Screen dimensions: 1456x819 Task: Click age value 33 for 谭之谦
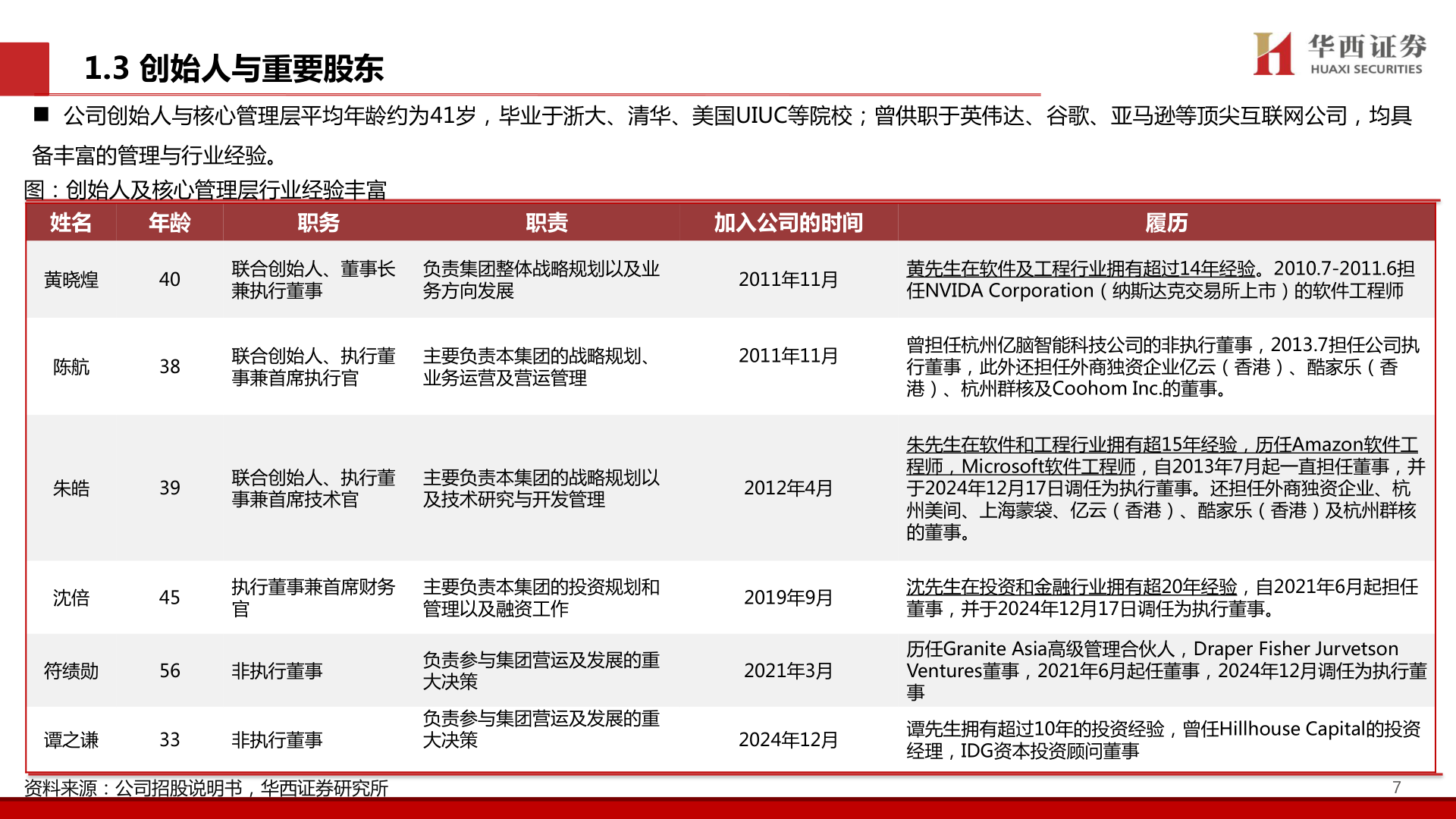(170, 740)
